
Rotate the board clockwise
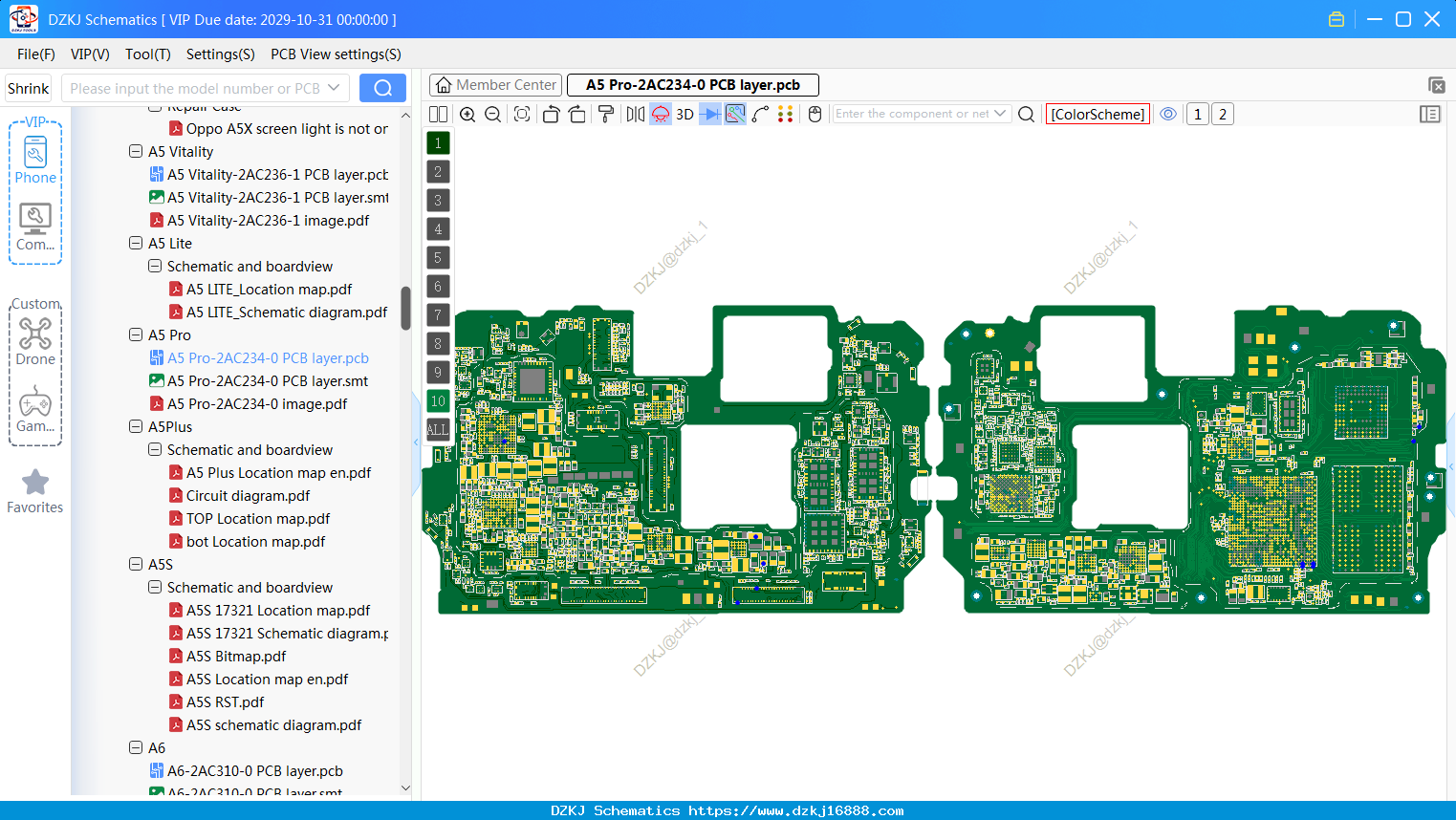tap(577, 115)
